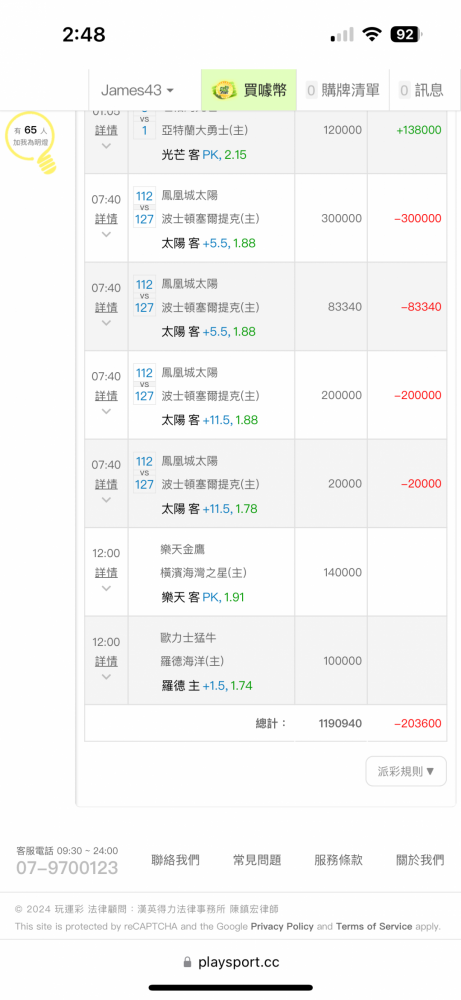This screenshot has height=1000, width=461.
Task: Open 詳情 for the 300000 Suns bet
Action: (106, 219)
